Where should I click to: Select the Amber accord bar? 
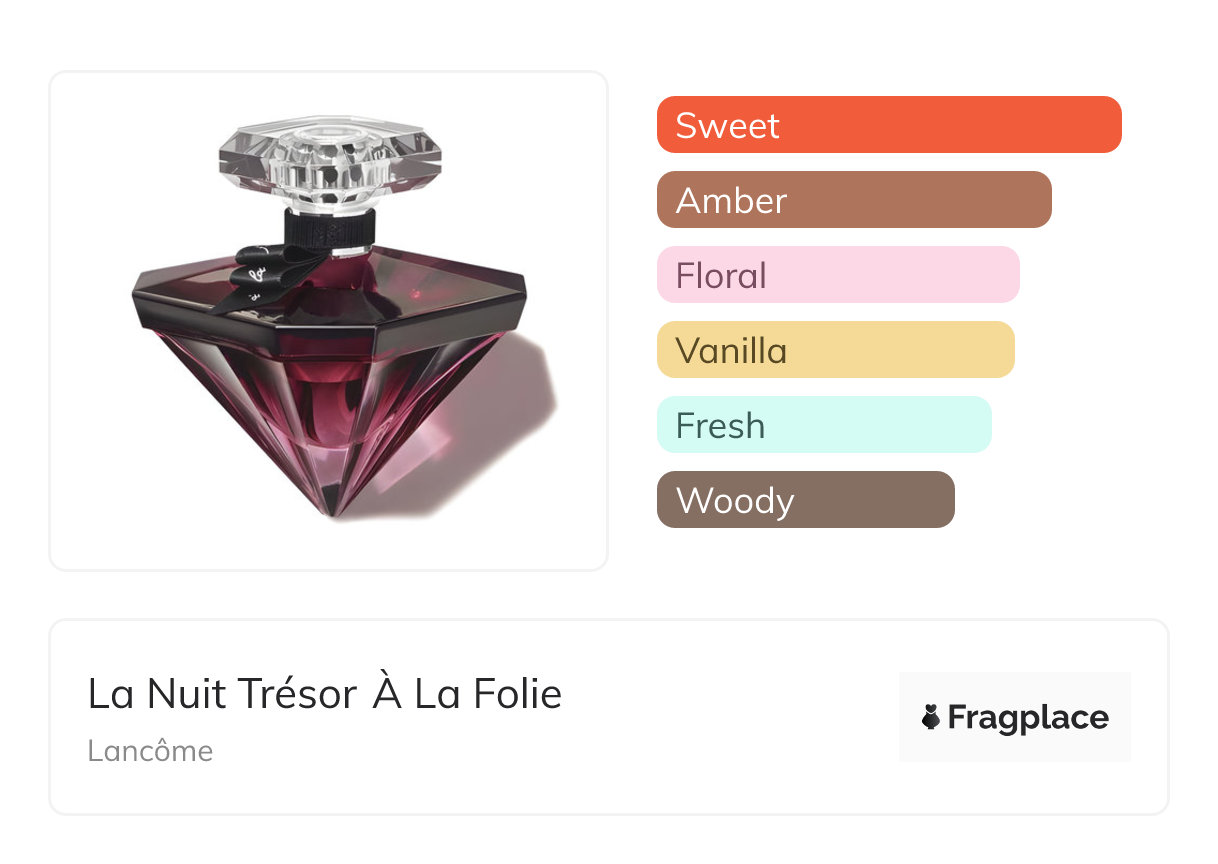pos(854,200)
